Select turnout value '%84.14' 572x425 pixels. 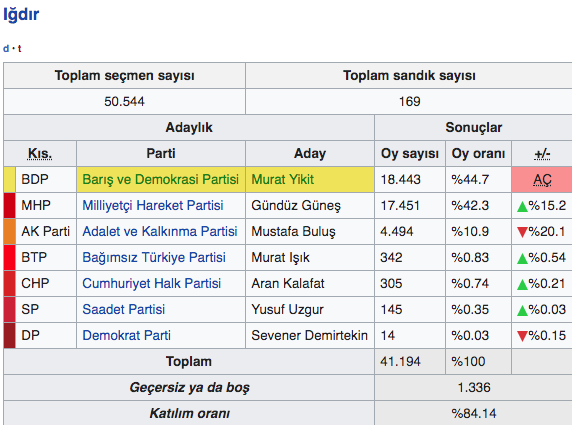(474, 413)
